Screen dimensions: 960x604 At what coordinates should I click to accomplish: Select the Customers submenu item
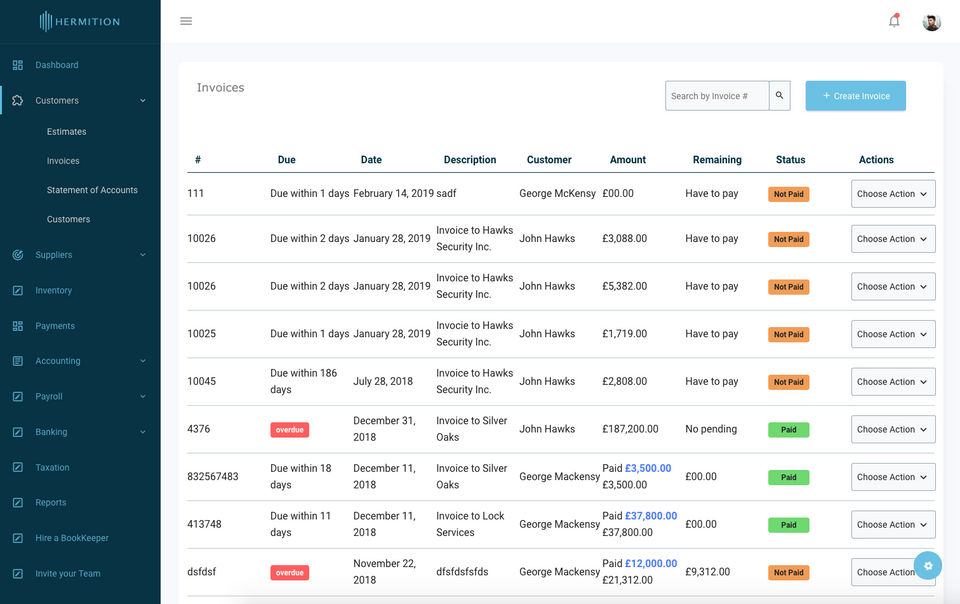[68, 219]
